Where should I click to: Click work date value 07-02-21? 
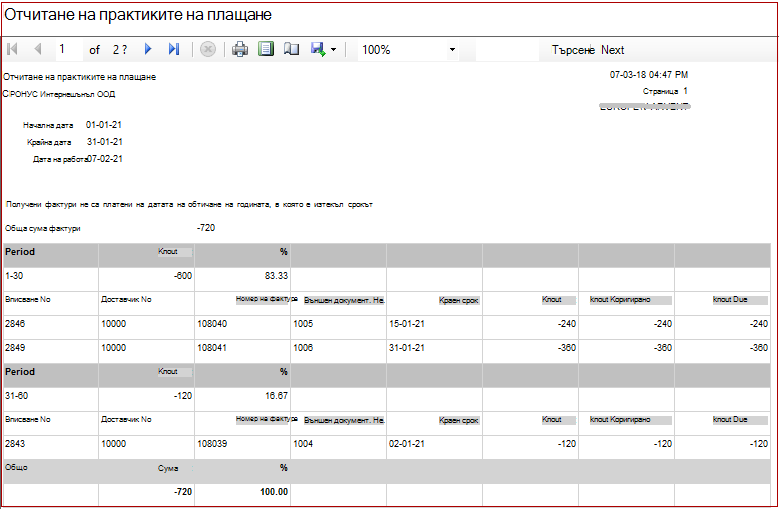[105, 159]
